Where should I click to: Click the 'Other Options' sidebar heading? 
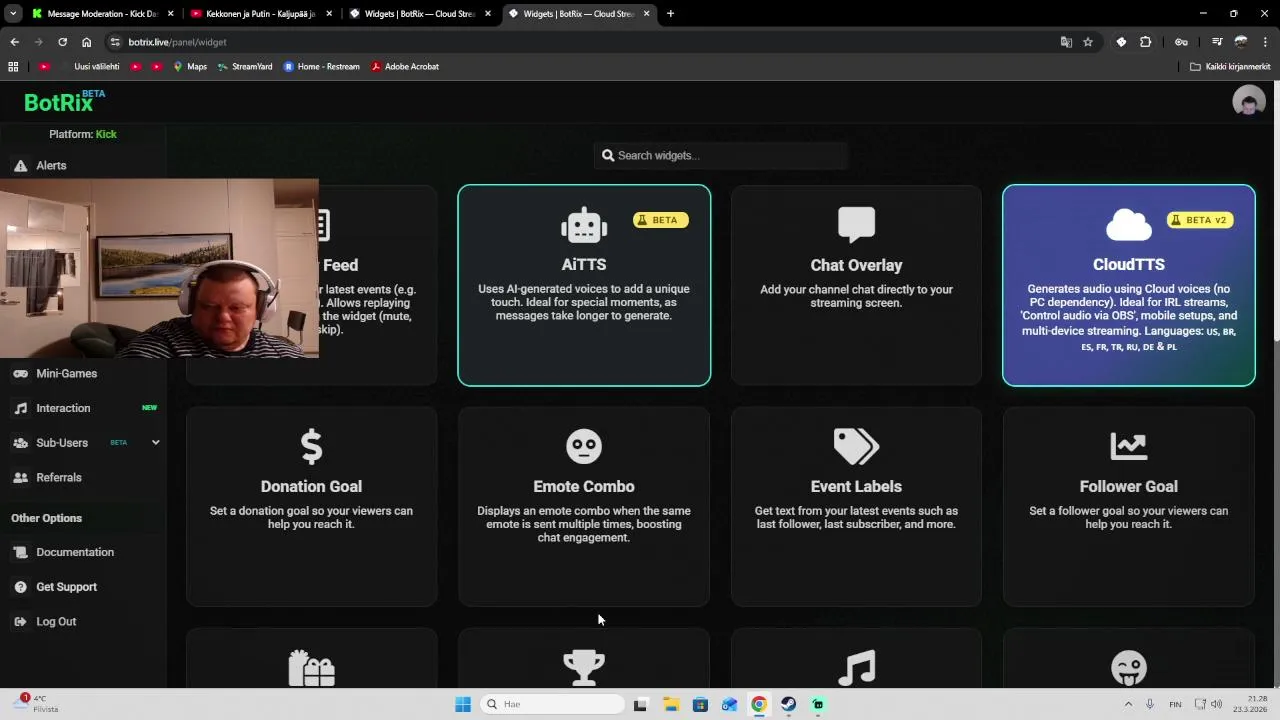point(46,518)
